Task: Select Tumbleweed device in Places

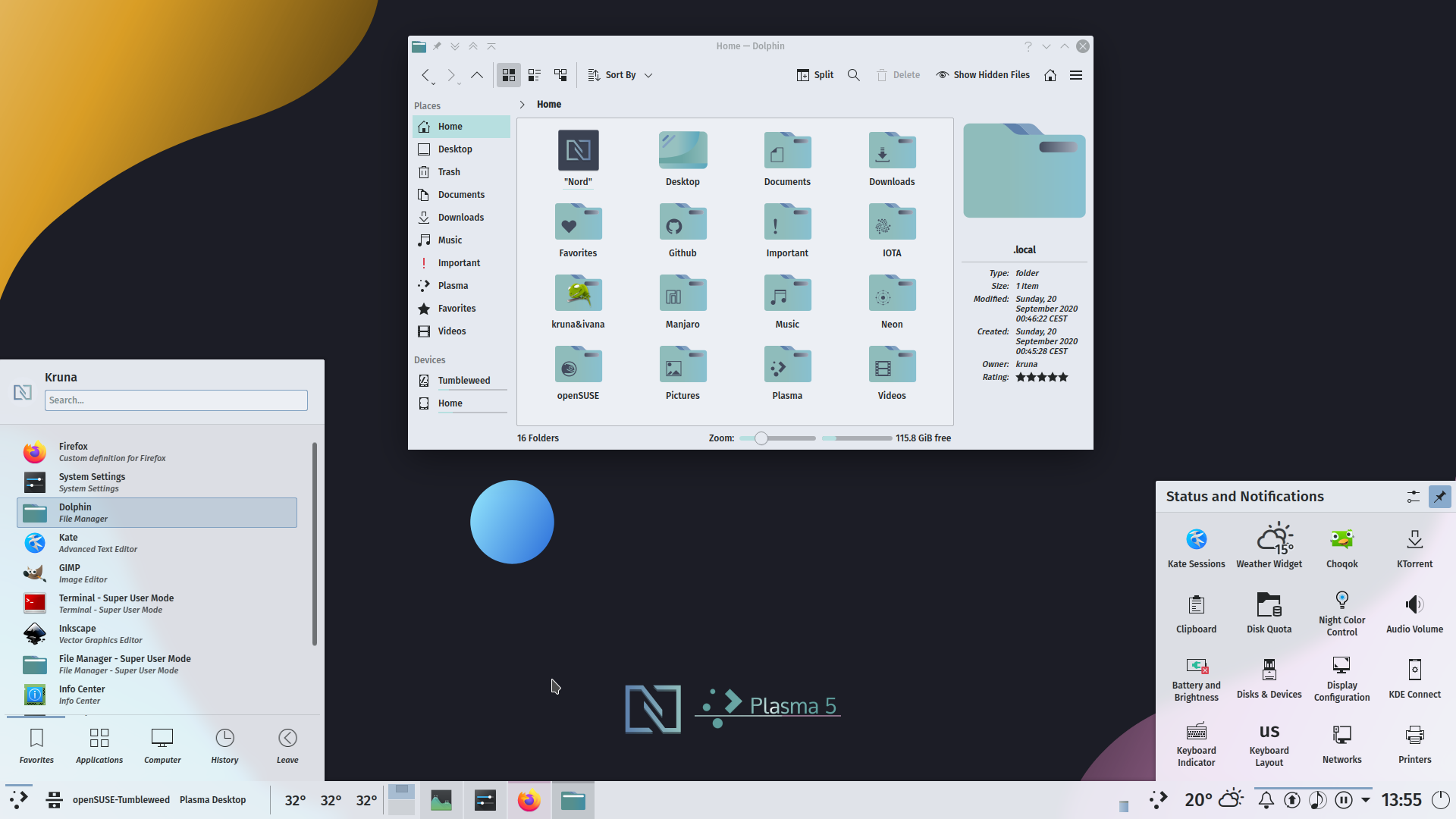Action: pos(461,381)
